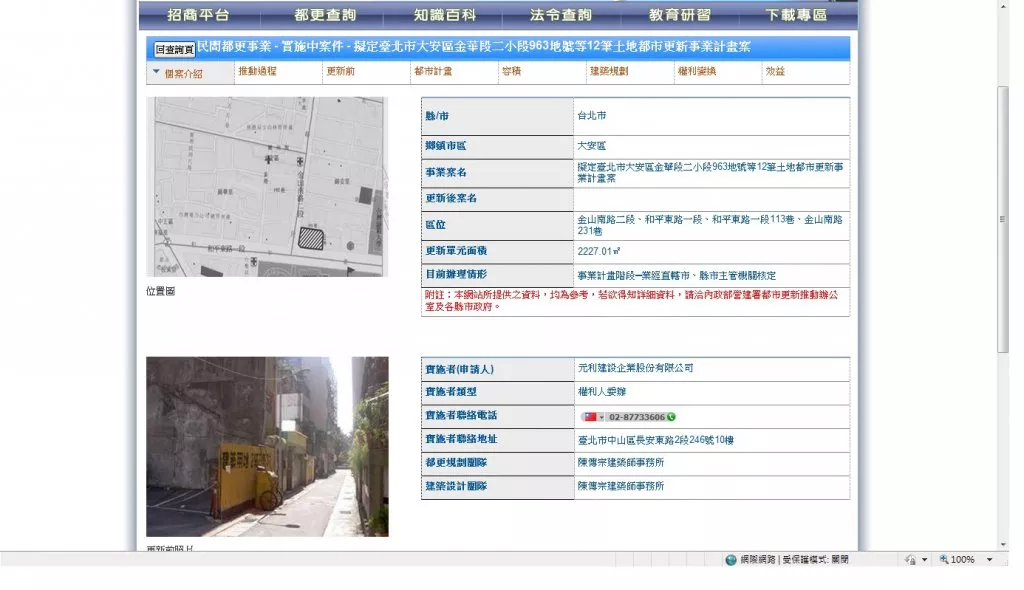
Task: Click the protected mode lock icon
Action: 910,560
